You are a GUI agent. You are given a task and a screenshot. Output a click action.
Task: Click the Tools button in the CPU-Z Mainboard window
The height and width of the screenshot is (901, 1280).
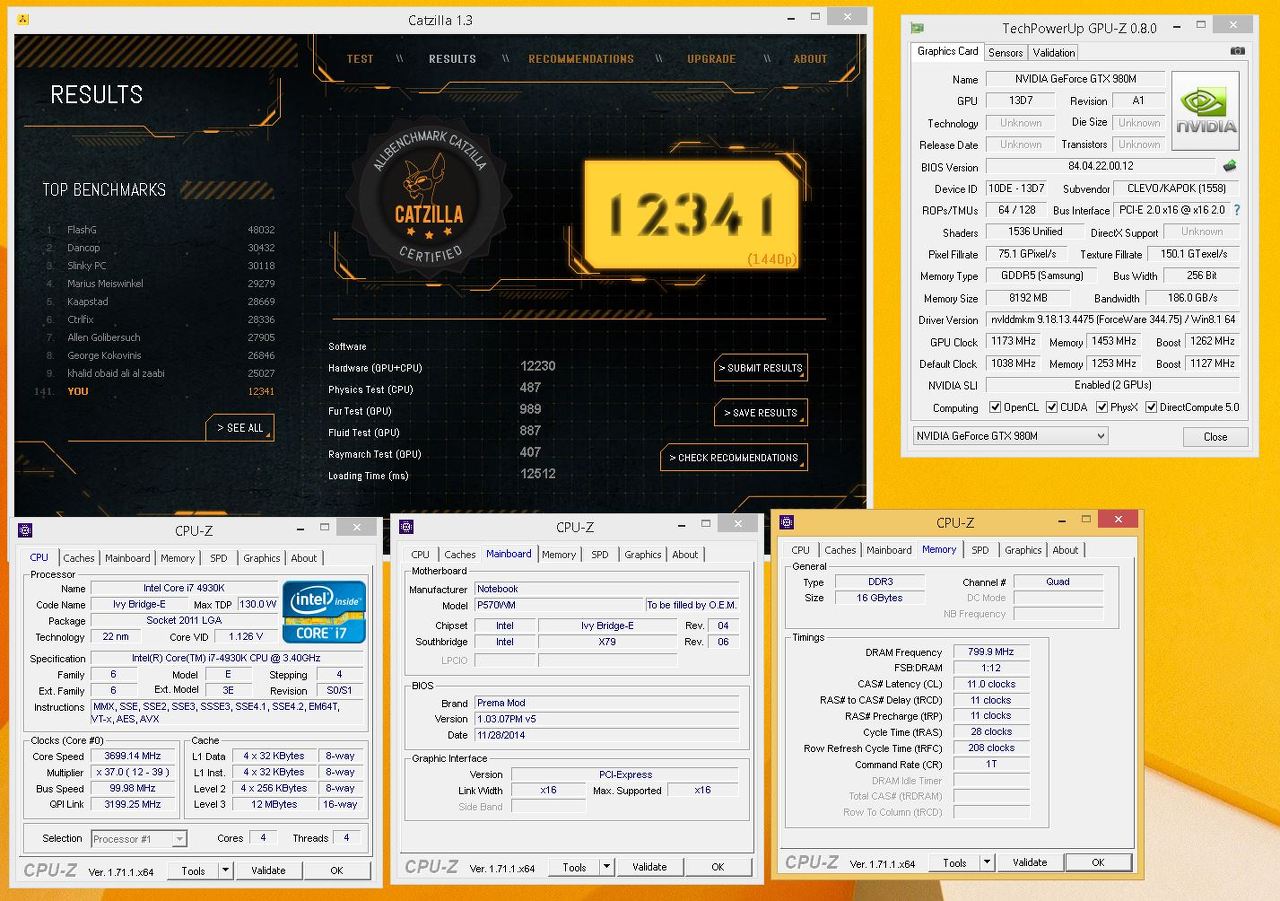(574, 867)
